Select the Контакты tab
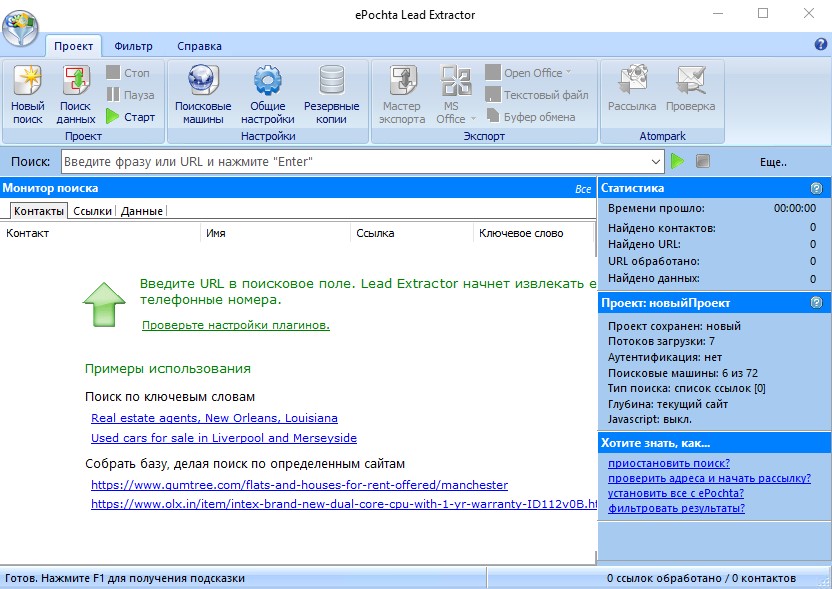This screenshot has width=832, height=589. tap(39, 211)
